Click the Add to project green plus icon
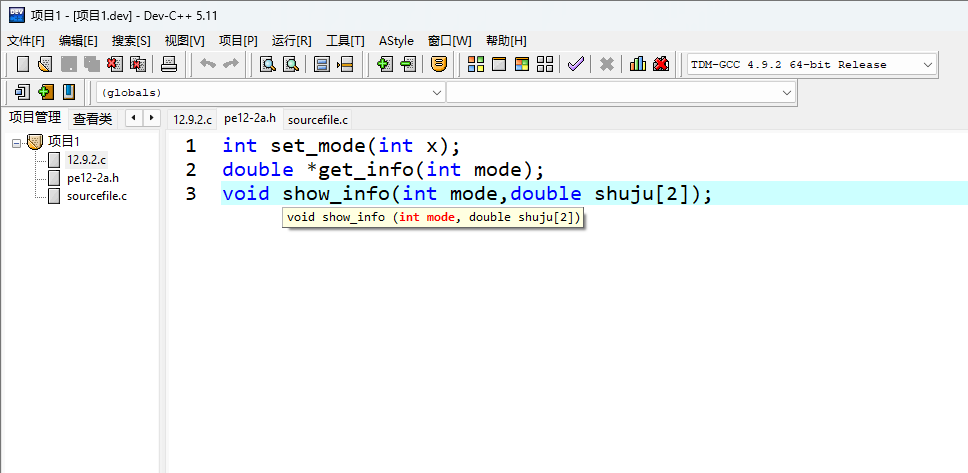968x473 pixels. click(385, 64)
